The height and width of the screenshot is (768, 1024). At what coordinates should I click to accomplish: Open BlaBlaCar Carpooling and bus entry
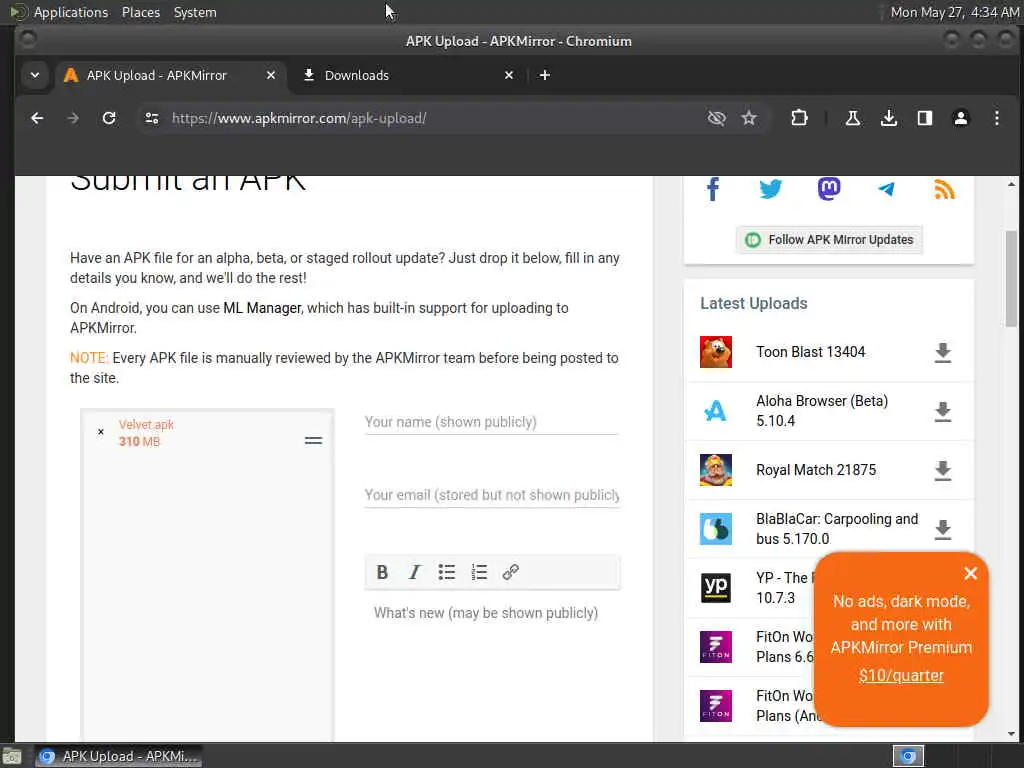[x=837, y=529]
